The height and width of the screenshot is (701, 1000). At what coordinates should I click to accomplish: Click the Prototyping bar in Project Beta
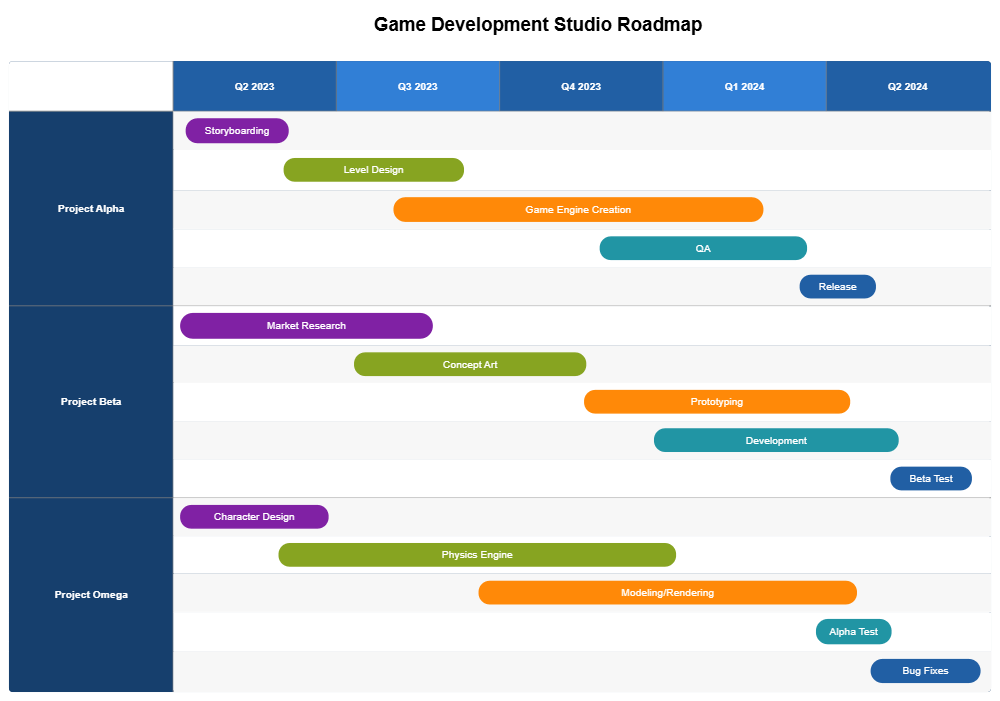point(716,401)
